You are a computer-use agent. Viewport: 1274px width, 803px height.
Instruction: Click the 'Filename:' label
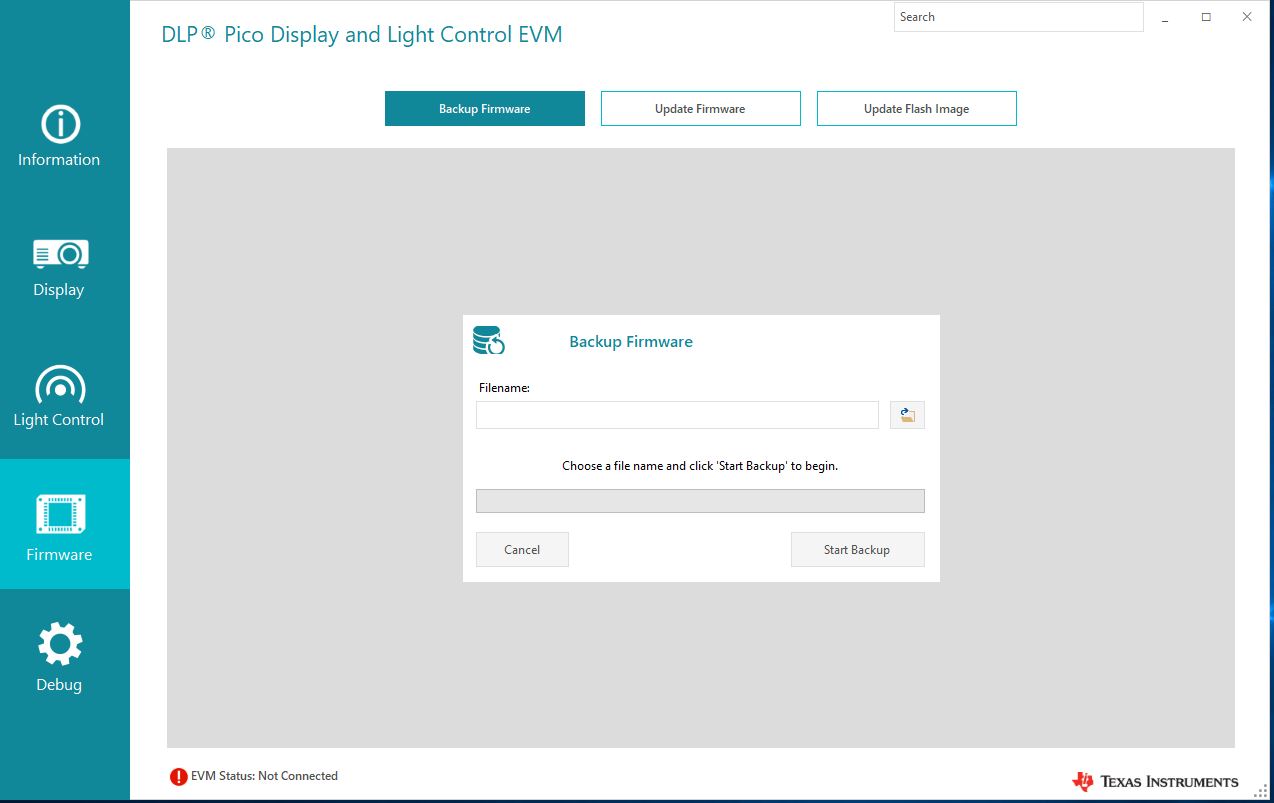504,388
